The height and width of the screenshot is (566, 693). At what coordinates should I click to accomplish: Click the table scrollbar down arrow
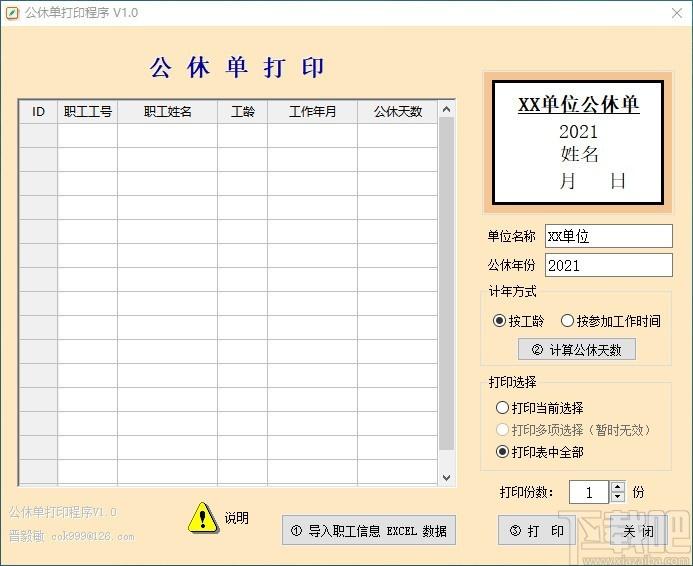[x=446, y=478]
